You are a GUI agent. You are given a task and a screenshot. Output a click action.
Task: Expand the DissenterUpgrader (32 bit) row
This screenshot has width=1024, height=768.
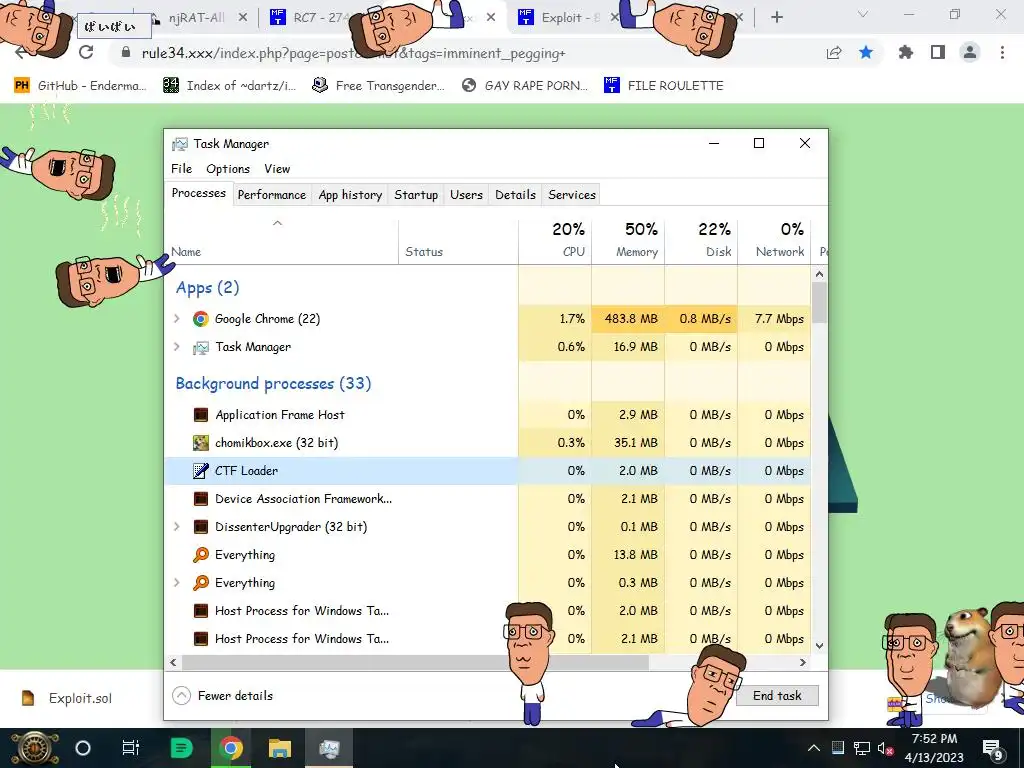pos(176,526)
